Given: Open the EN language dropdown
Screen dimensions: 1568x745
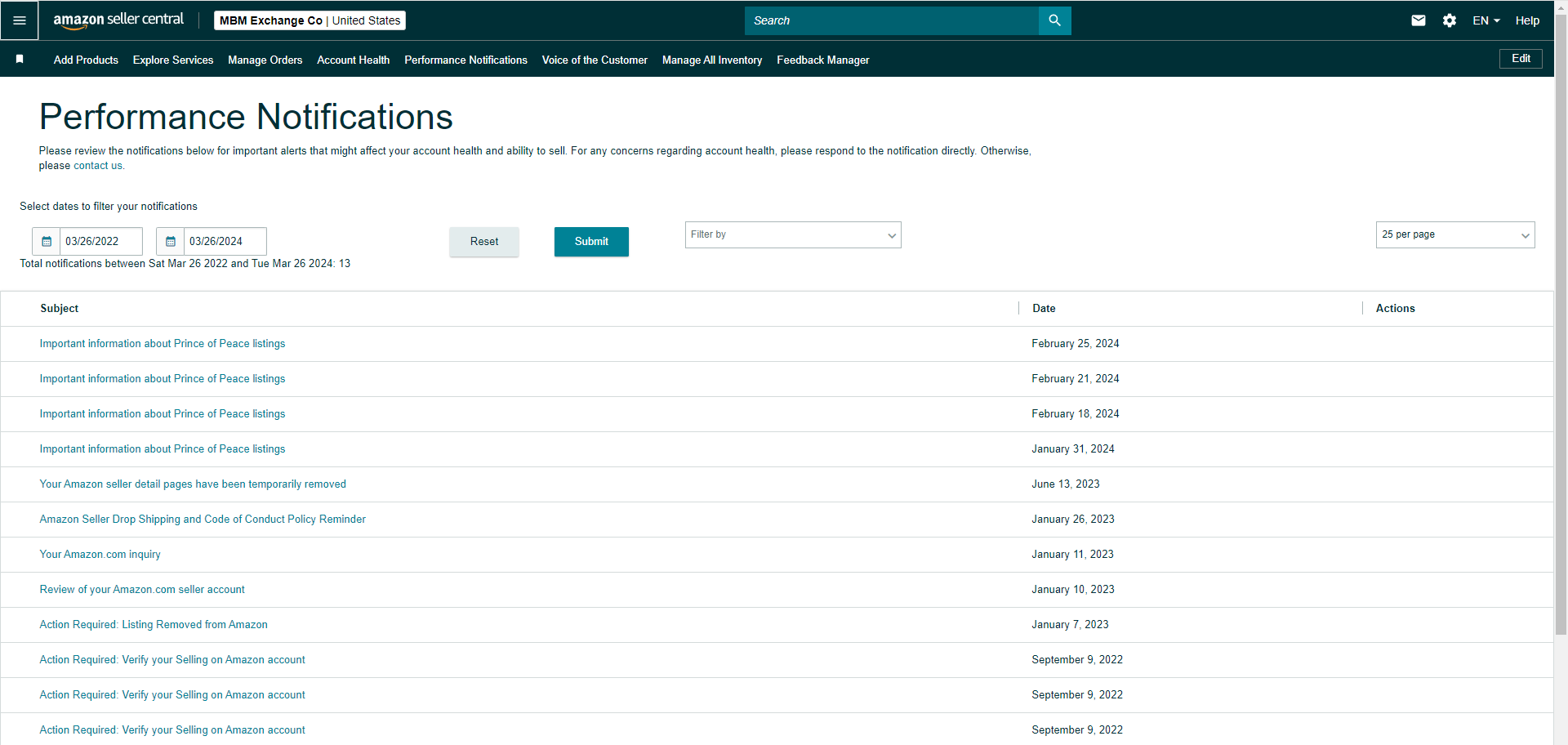Looking at the screenshot, I should [x=1486, y=20].
